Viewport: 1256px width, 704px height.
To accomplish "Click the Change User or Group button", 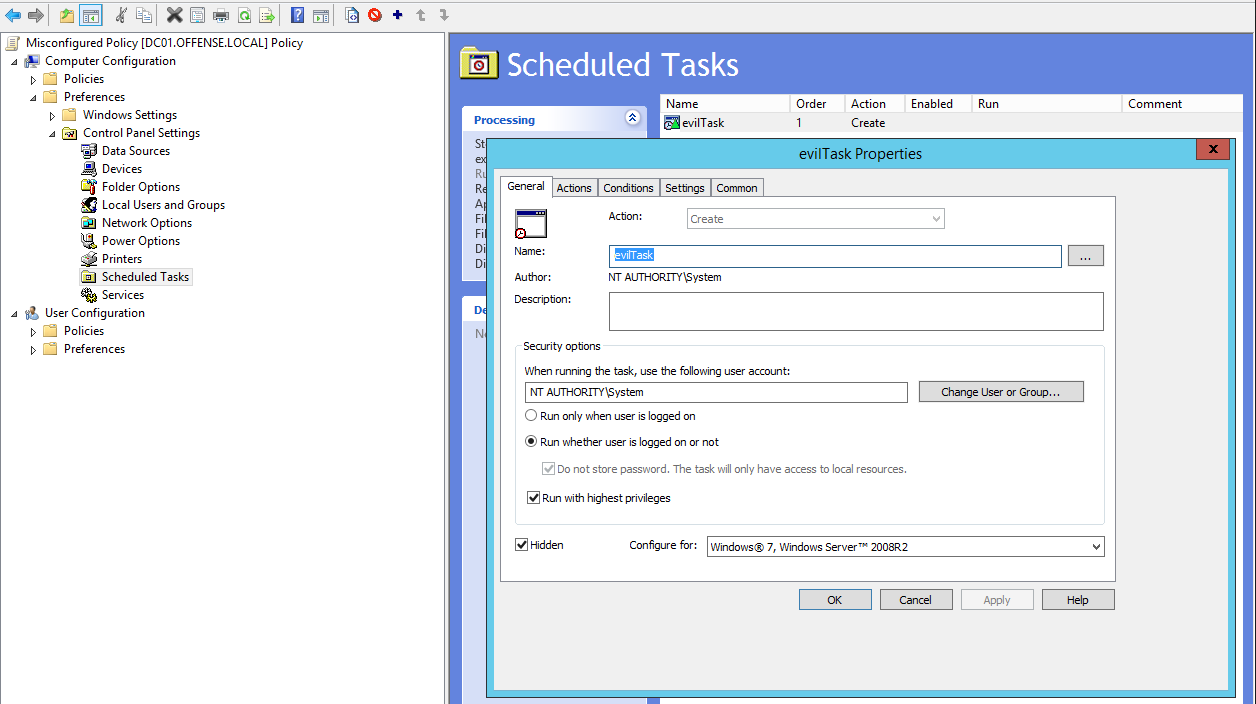I will 1000,392.
